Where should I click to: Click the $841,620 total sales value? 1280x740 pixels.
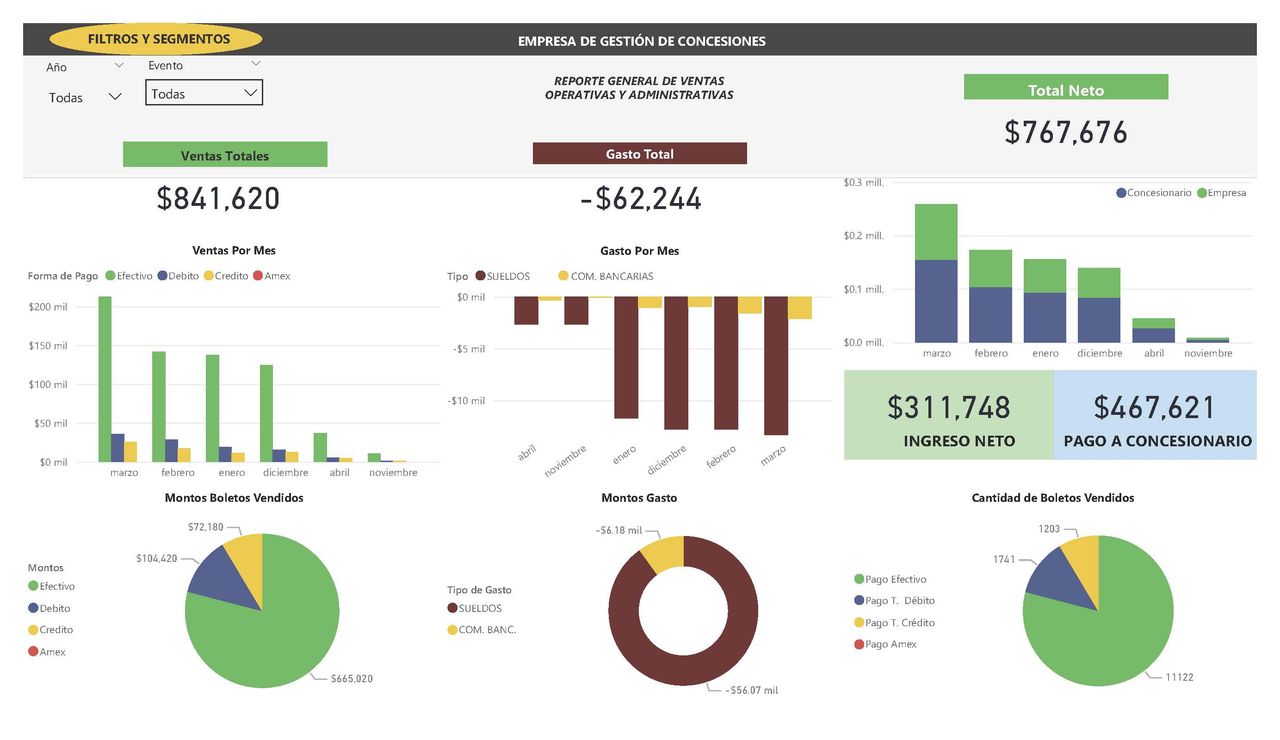(x=218, y=198)
